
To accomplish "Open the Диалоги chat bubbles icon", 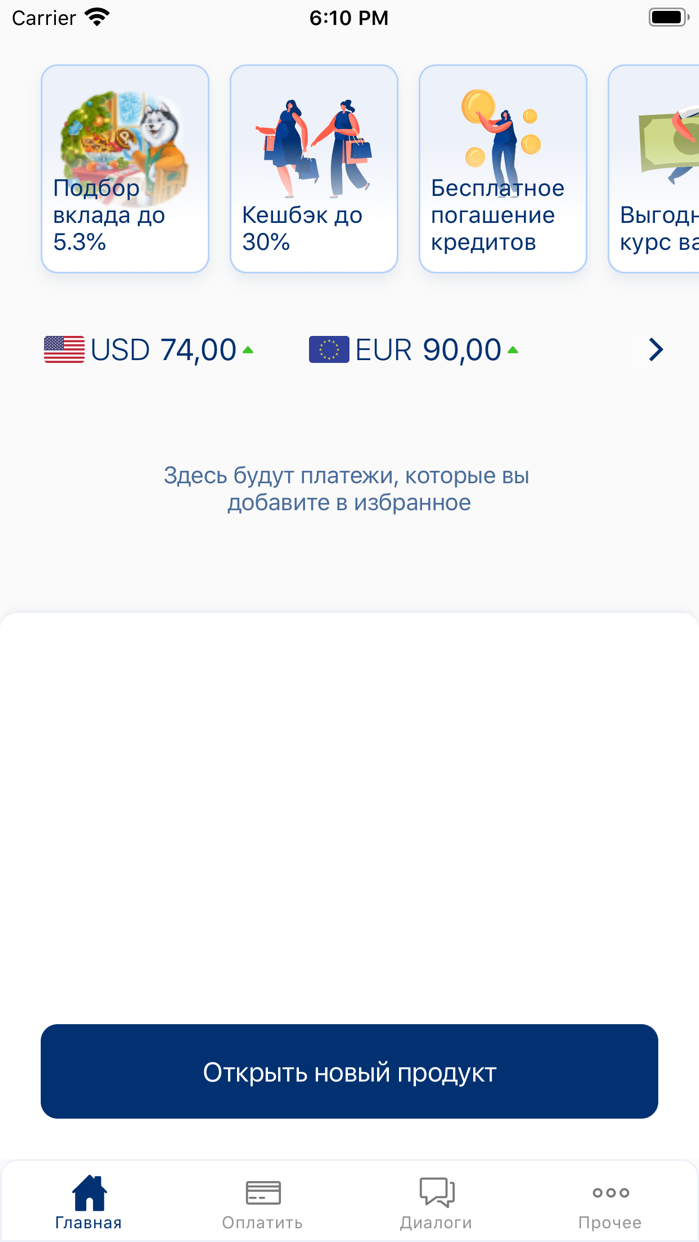I will pos(437,1192).
